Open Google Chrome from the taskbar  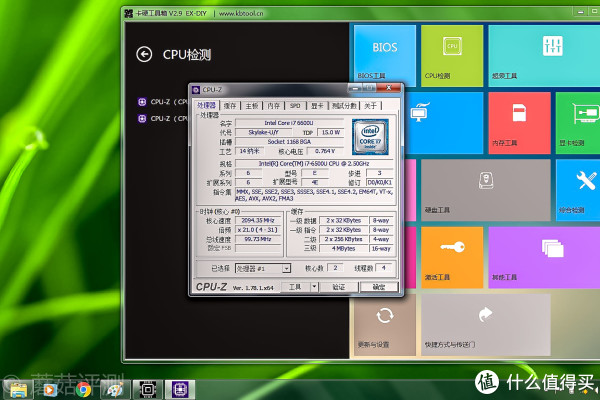tap(83, 390)
